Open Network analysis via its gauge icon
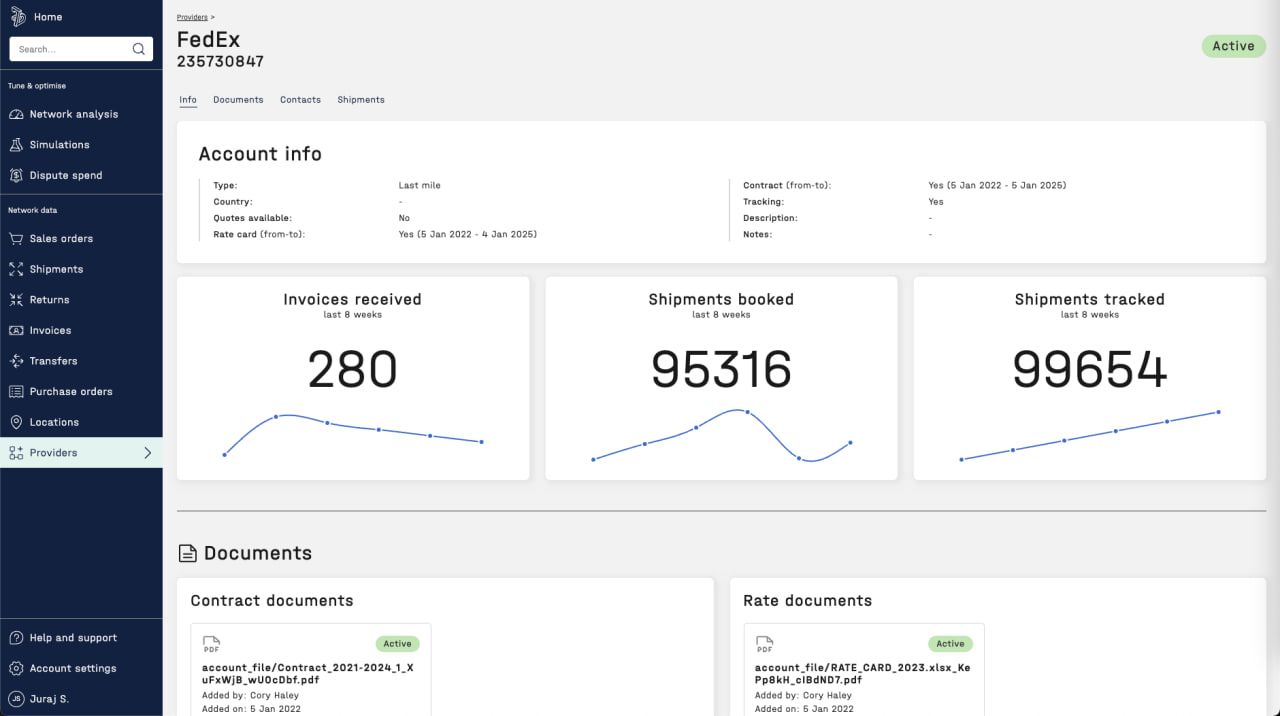Image resolution: width=1280 pixels, height=716 pixels. (16, 114)
